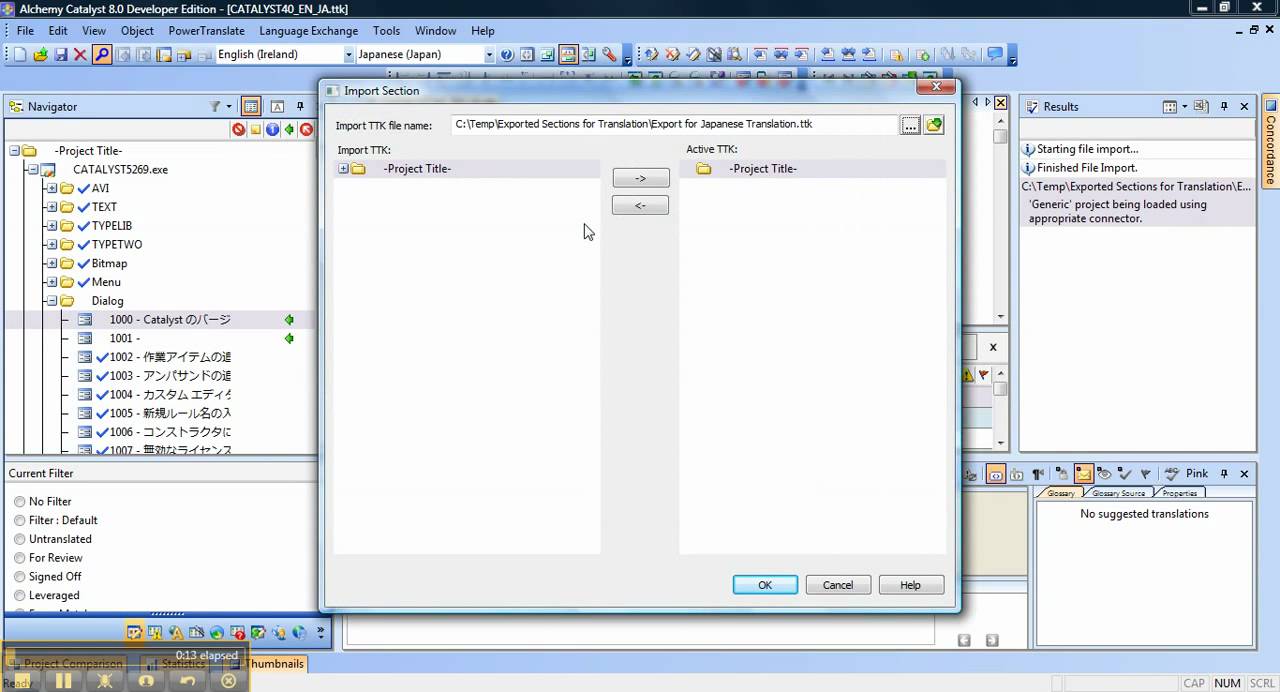Open the English (Ireland) source language dropdown
The image size is (1280, 692).
(348, 55)
